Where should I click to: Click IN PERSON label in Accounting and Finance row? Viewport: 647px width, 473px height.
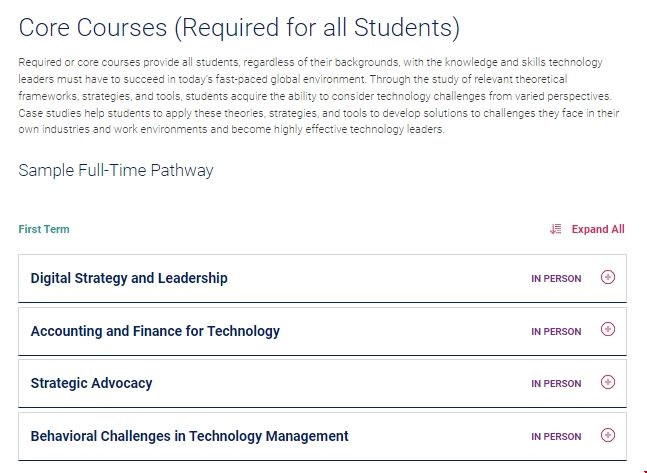click(556, 331)
